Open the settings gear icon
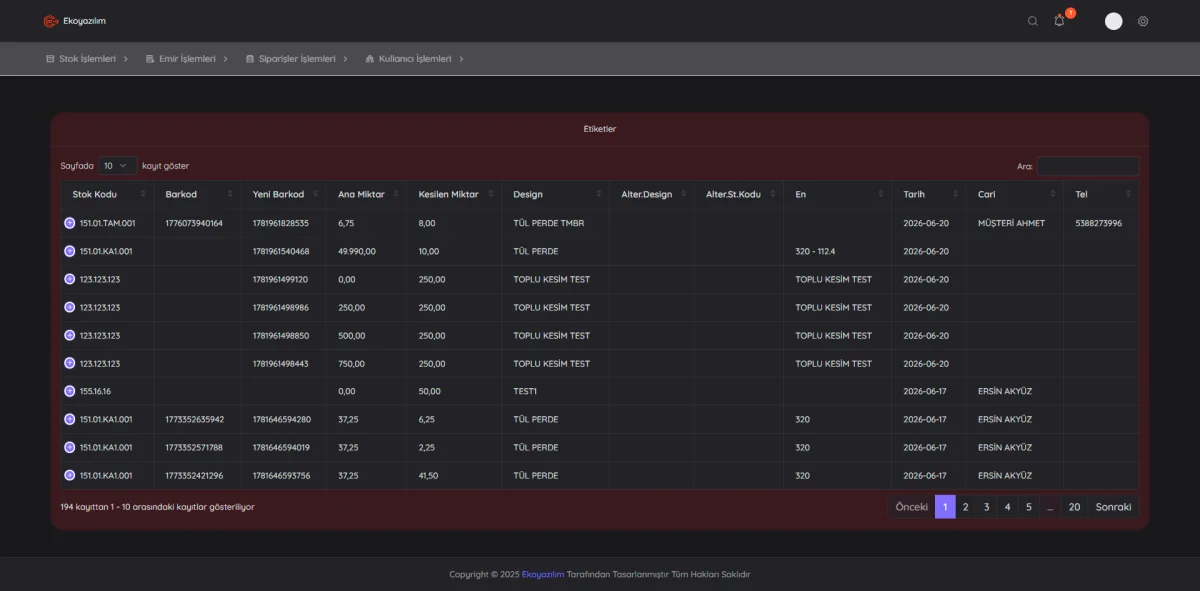 pyautogui.click(x=1143, y=21)
